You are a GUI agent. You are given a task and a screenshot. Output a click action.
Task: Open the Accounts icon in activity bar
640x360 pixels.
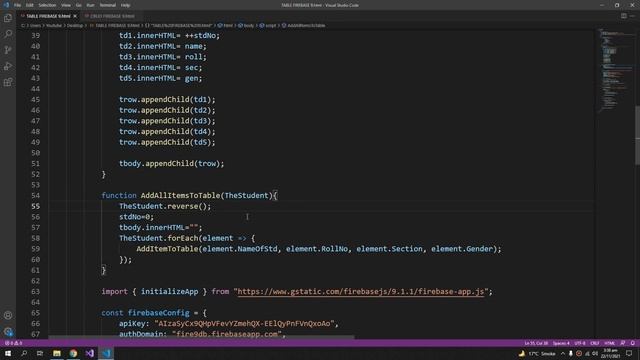tap(8, 316)
